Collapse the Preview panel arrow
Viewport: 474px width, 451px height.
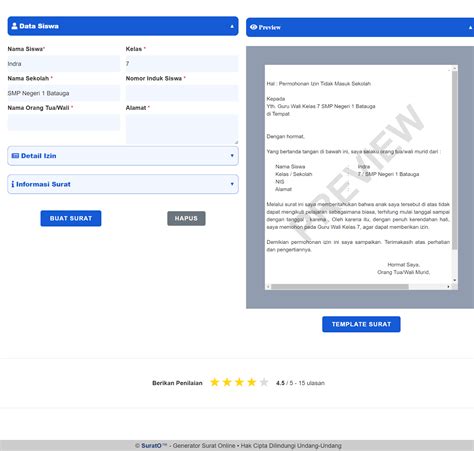[470, 28]
